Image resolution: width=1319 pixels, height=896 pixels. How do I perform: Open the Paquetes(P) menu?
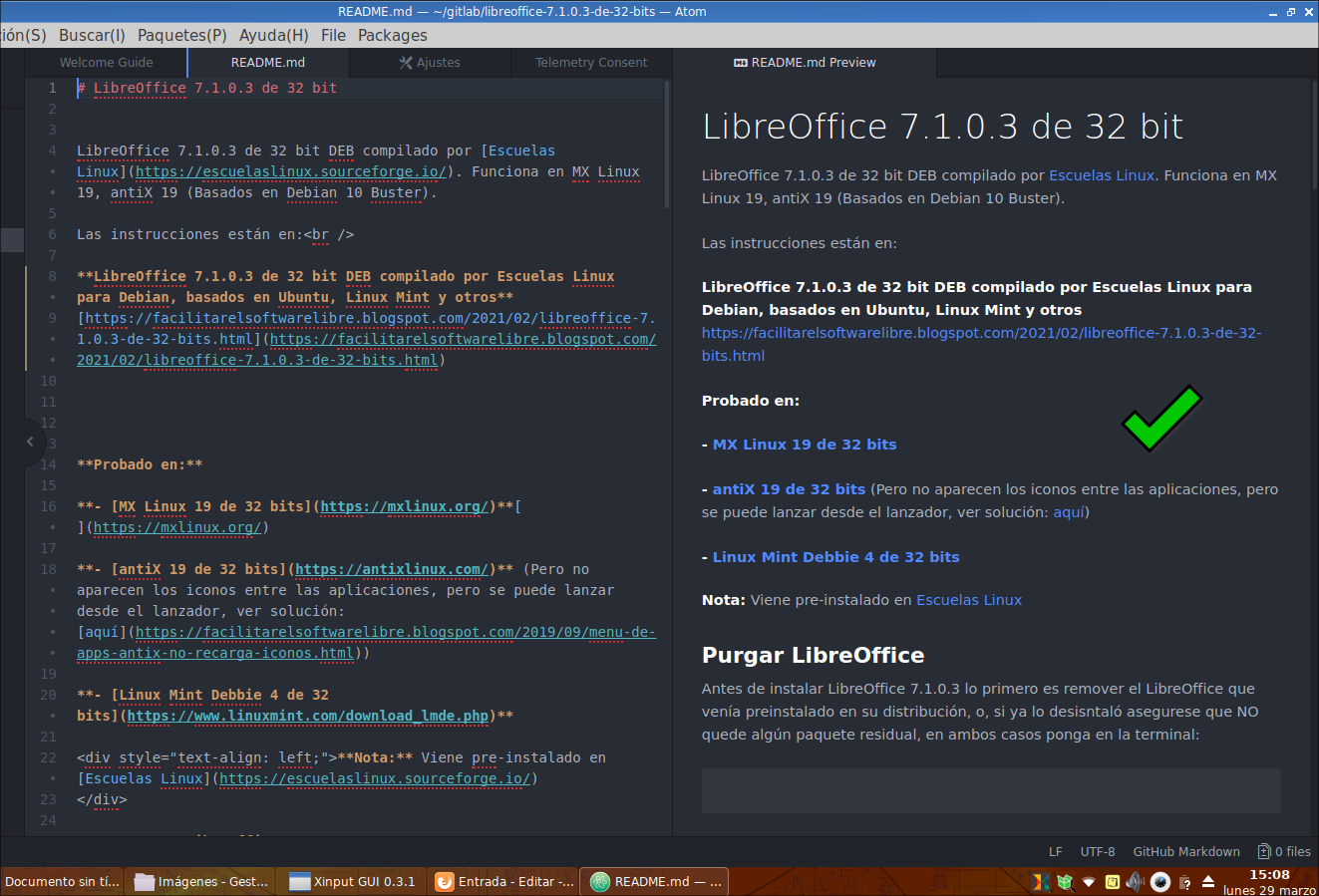(182, 35)
